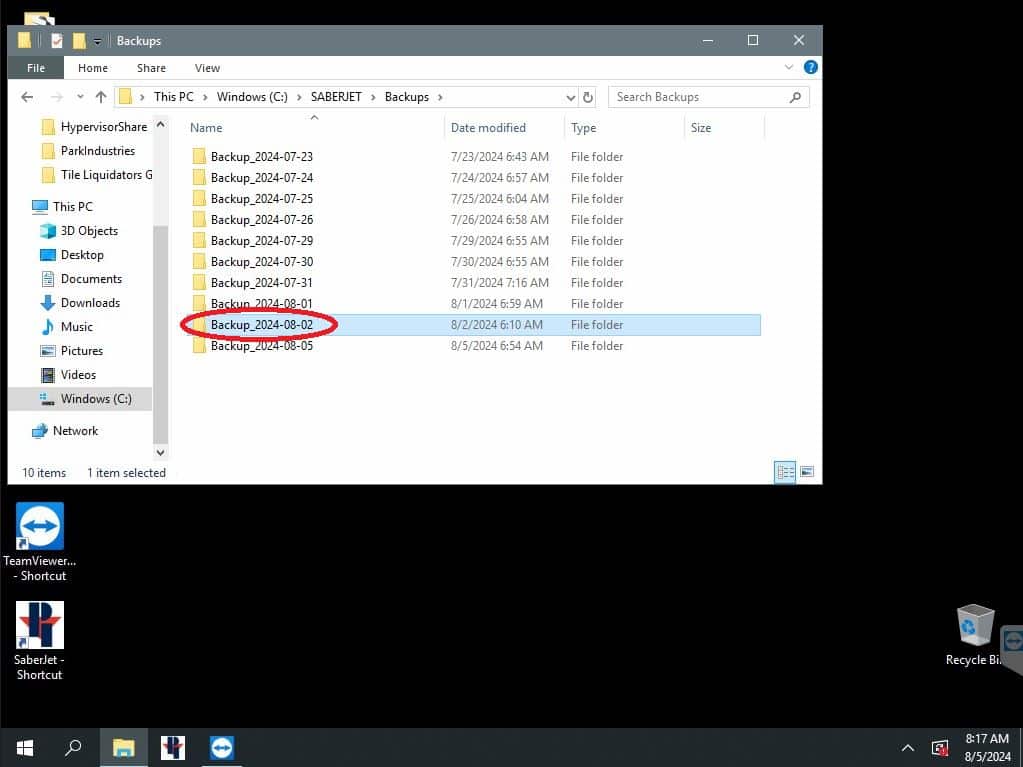The width and height of the screenshot is (1023, 767).
Task: Expand This PC breadcrumb chevron
Action: (x=205, y=97)
